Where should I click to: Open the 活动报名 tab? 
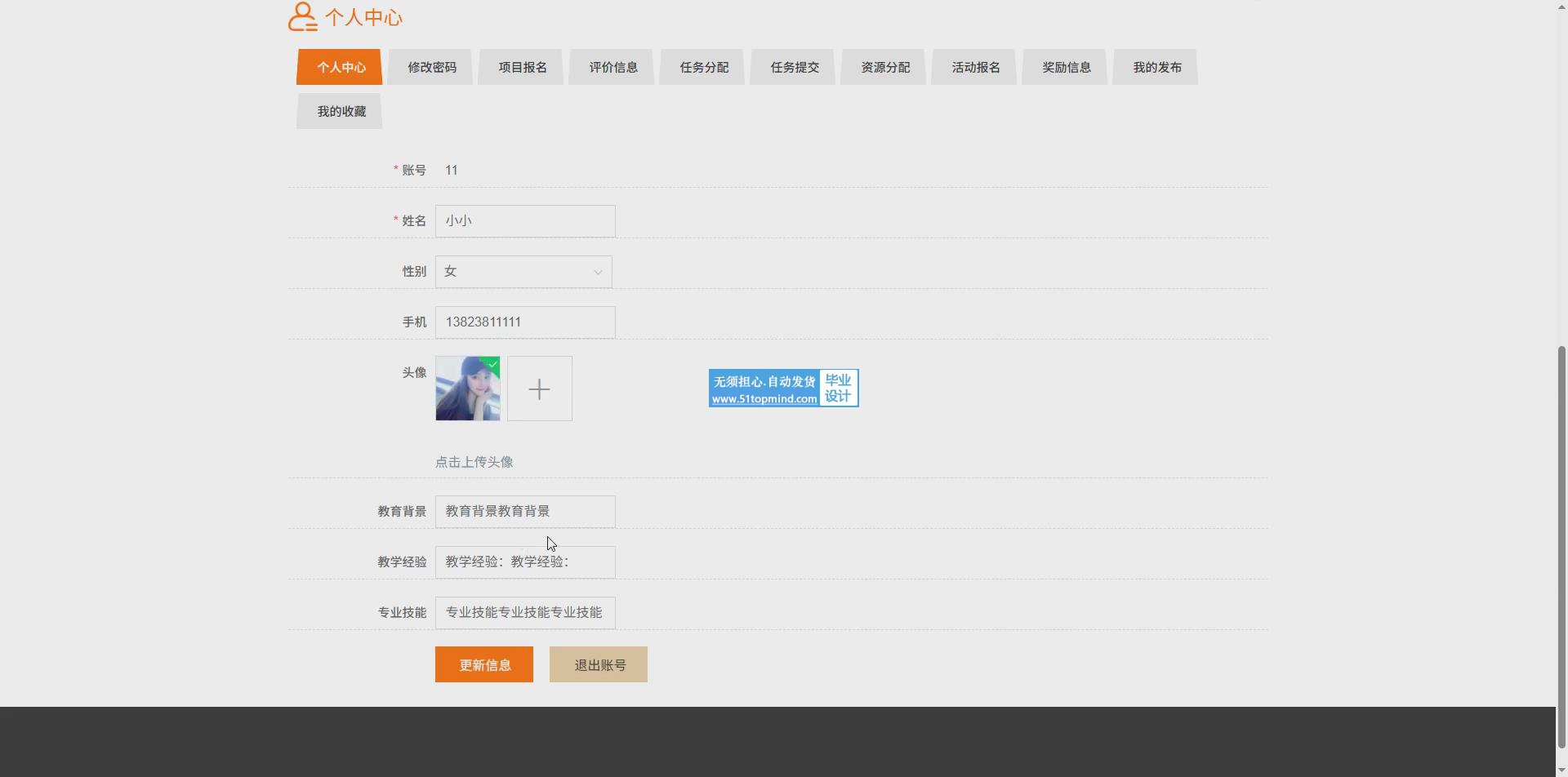(x=975, y=68)
